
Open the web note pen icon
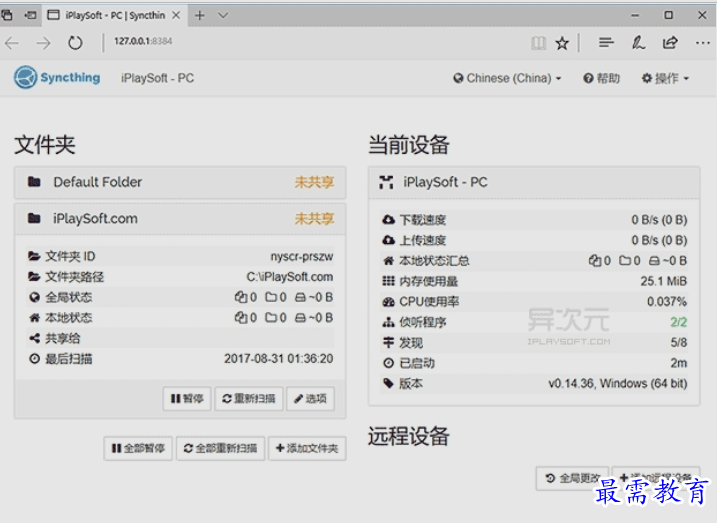point(638,43)
